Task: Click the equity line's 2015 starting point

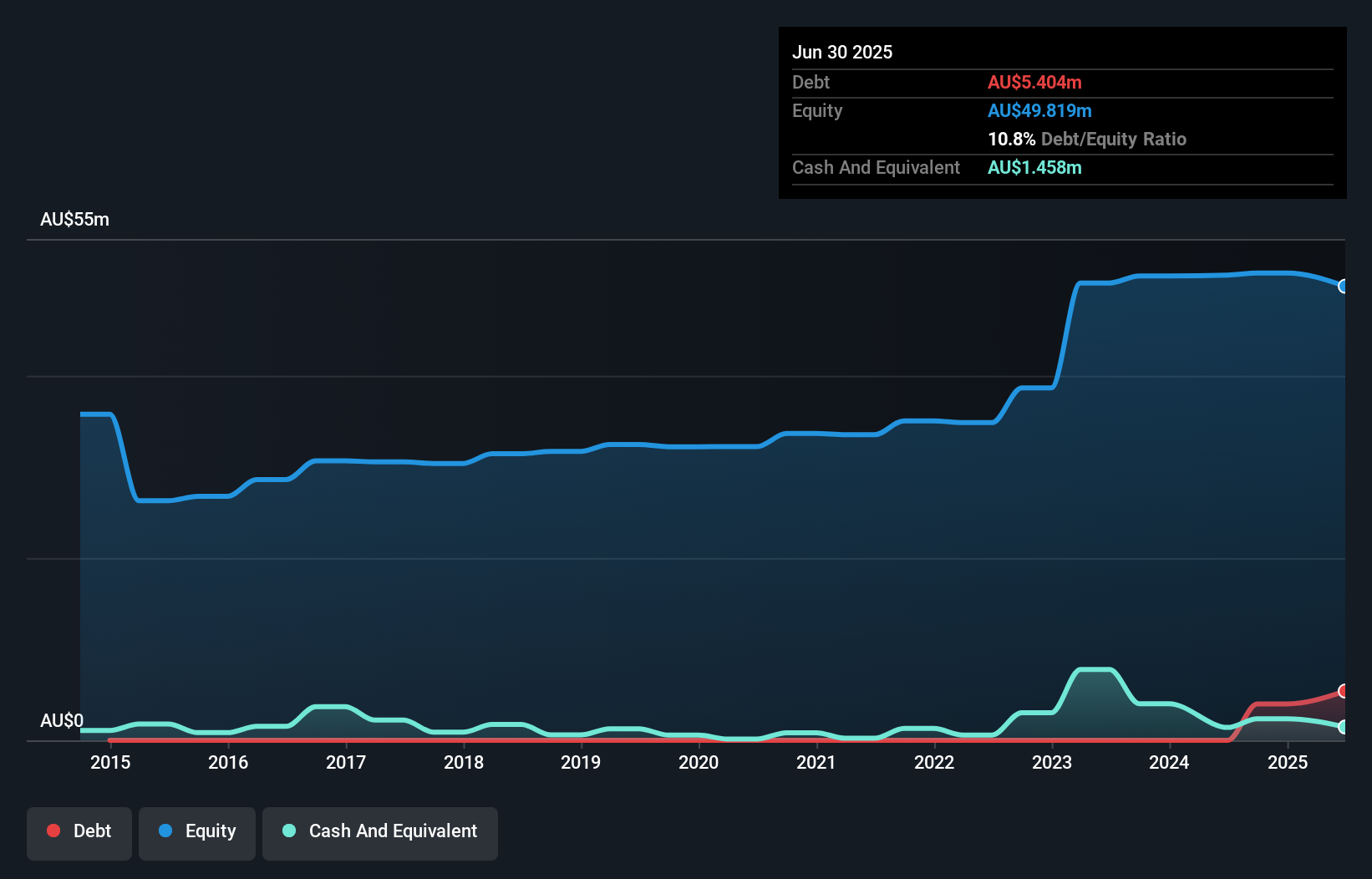Action: tap(82, 413)
